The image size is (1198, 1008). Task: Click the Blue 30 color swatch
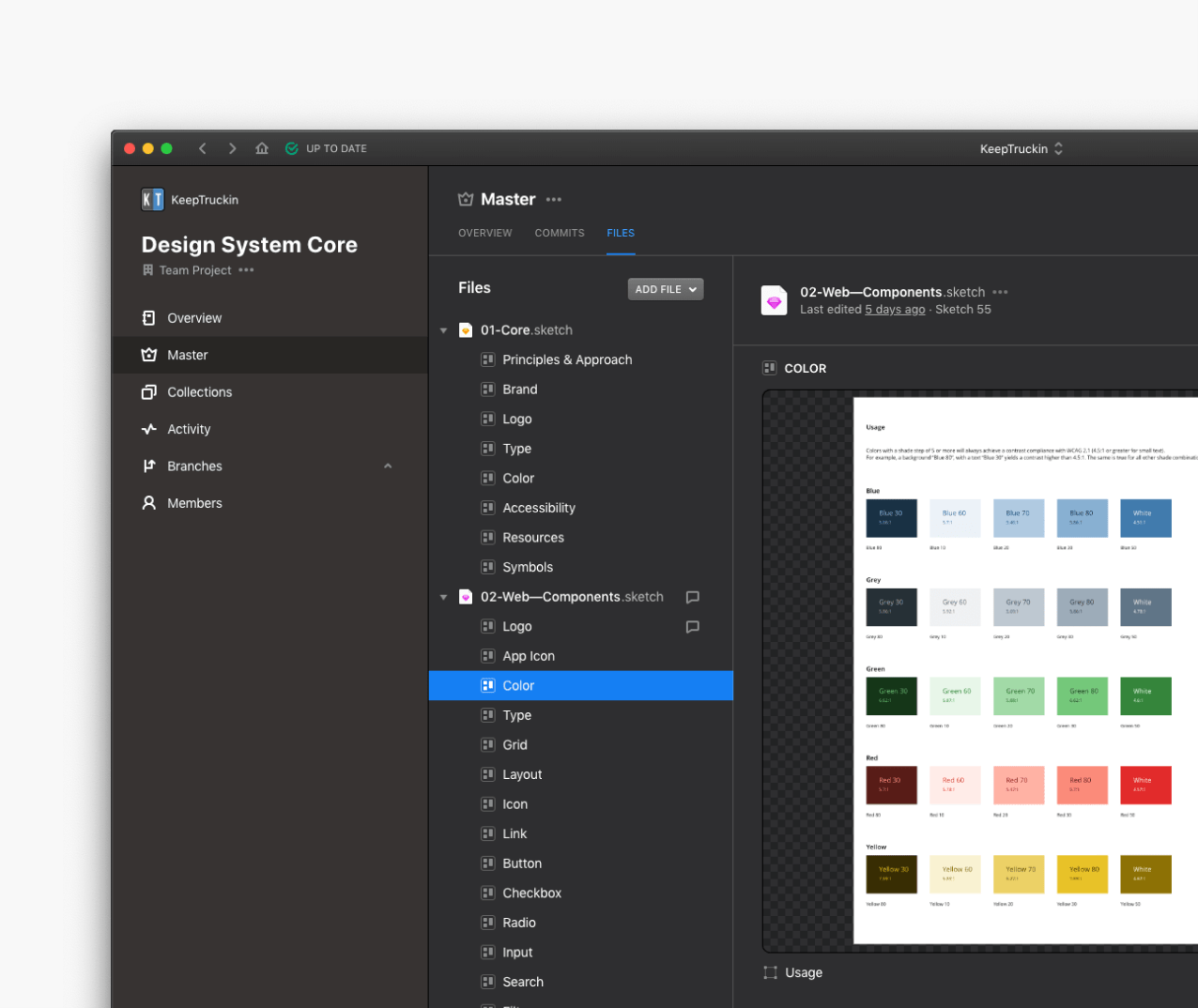[891, 518]
